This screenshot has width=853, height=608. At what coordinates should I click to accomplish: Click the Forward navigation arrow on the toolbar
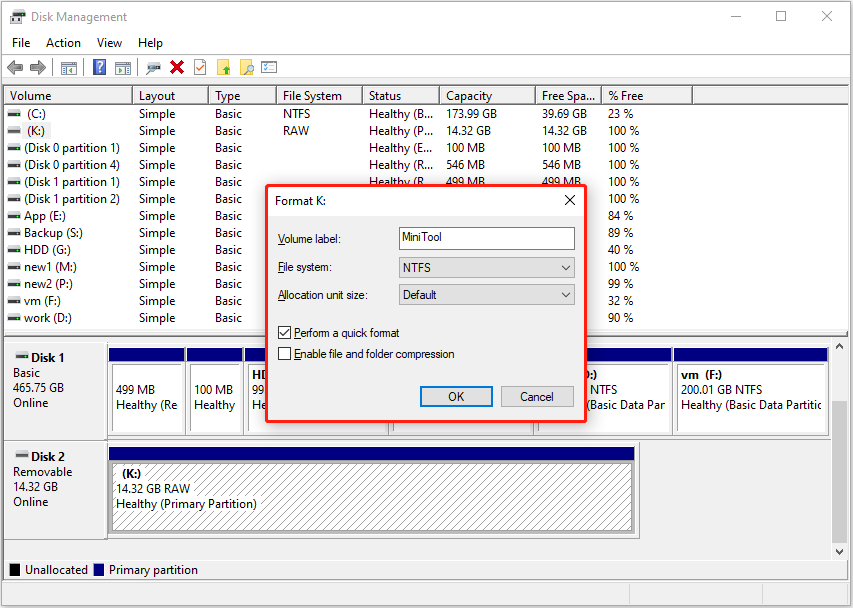coord(38,67)
